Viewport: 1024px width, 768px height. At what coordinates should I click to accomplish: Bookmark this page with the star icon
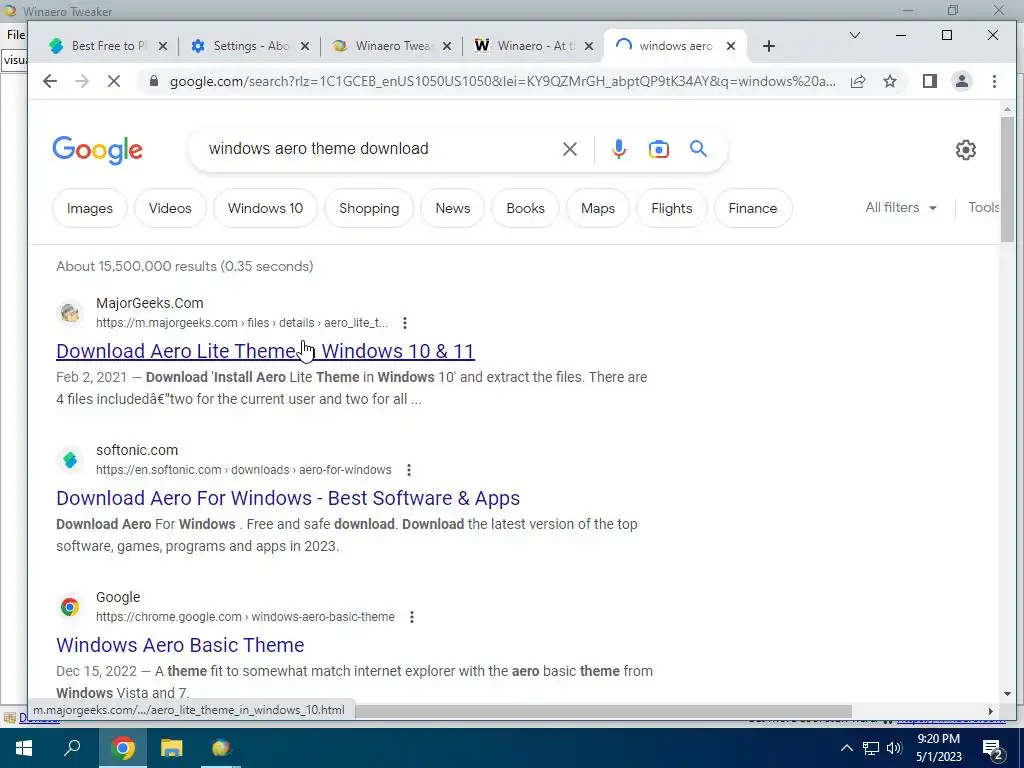tap(890, 81)
